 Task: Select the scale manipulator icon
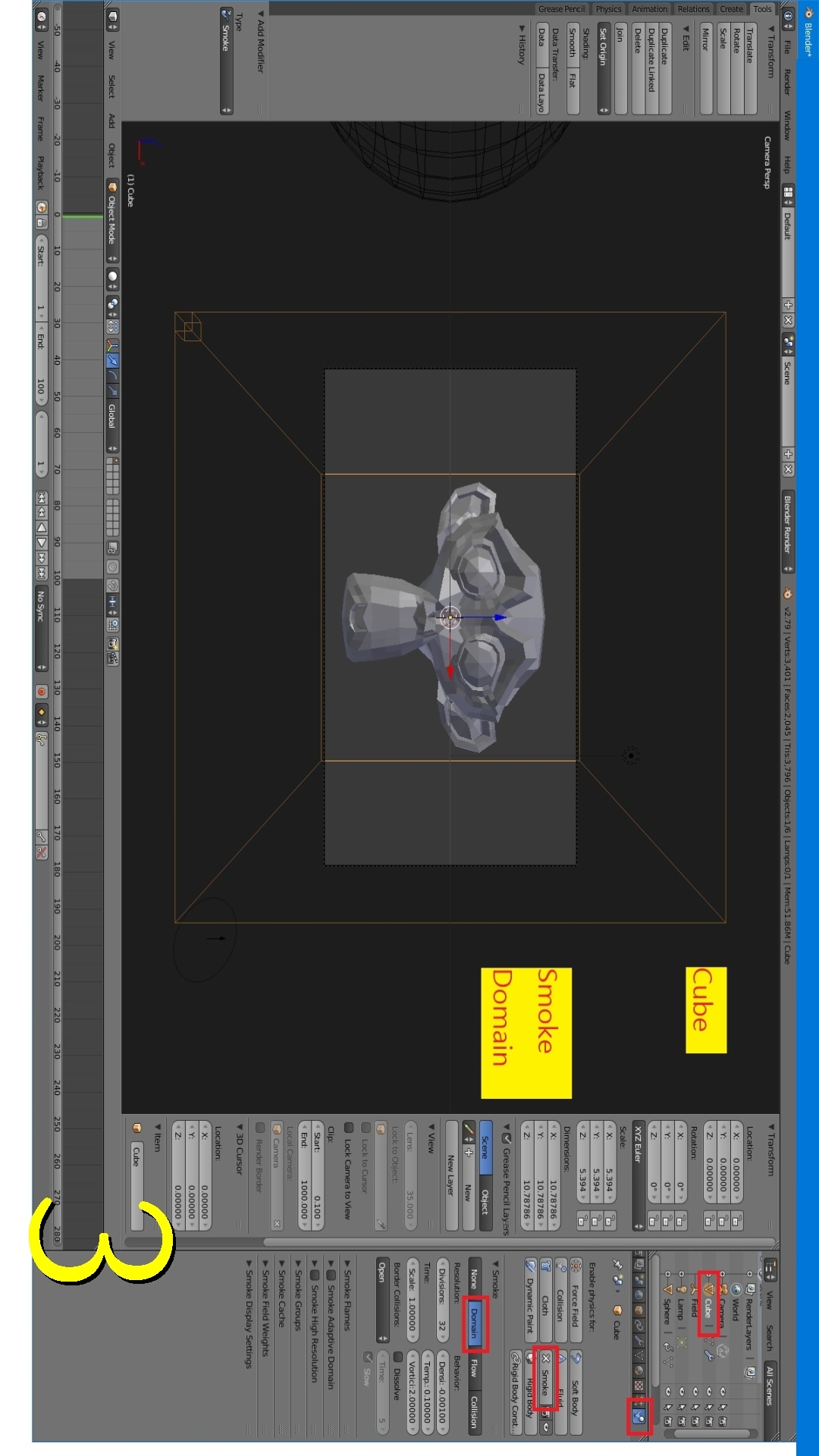[112, 391]
